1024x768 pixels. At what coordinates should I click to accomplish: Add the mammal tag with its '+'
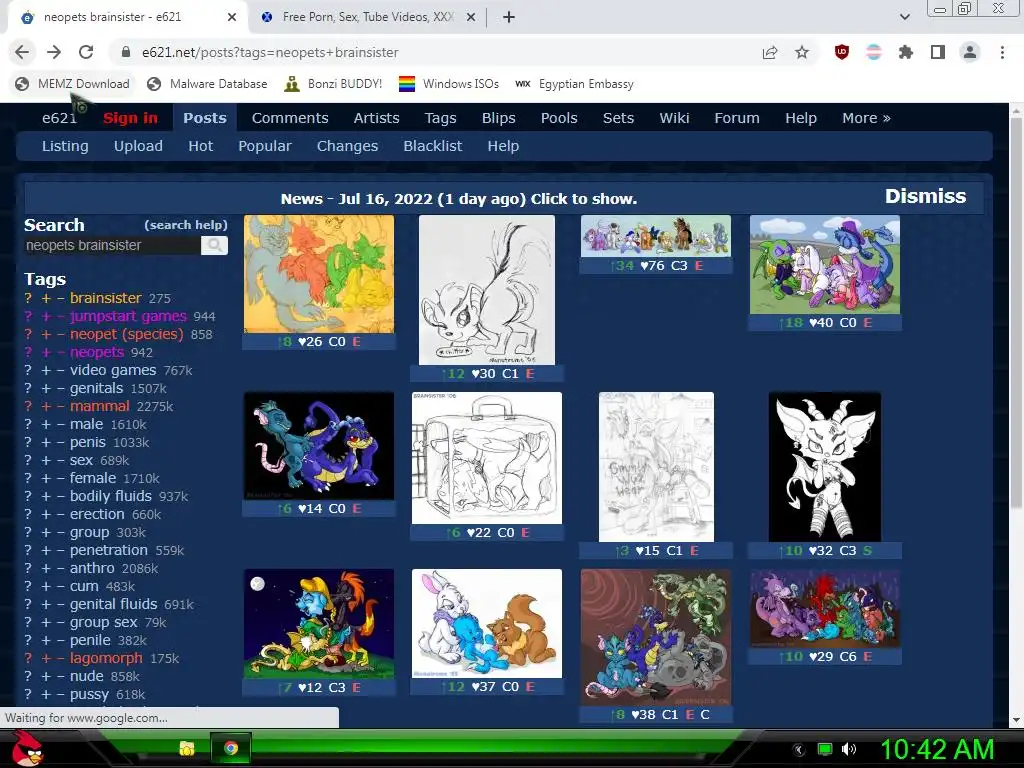(x=46, y=406)
